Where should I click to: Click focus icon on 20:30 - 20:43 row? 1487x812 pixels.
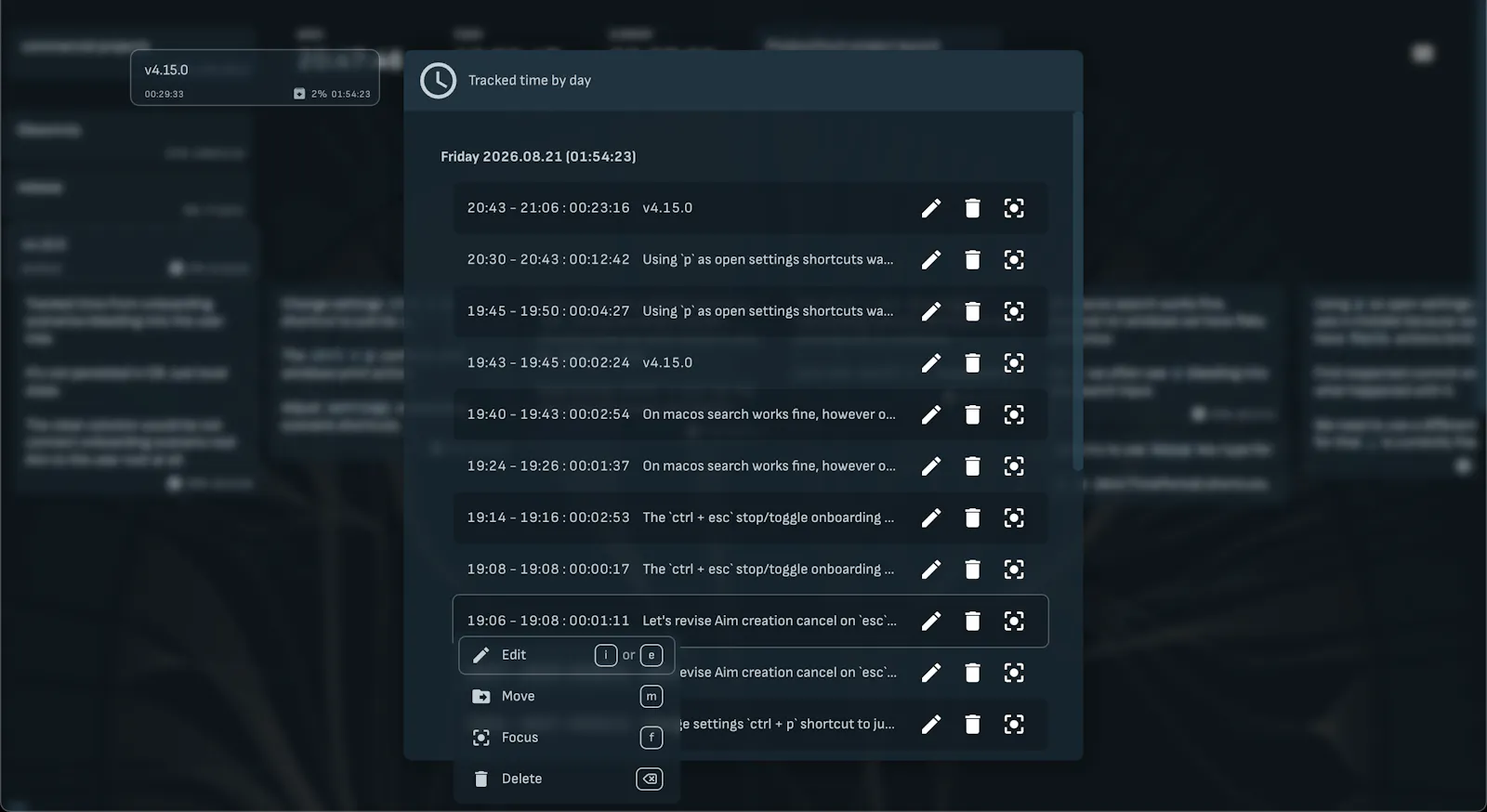[1014, 260]
